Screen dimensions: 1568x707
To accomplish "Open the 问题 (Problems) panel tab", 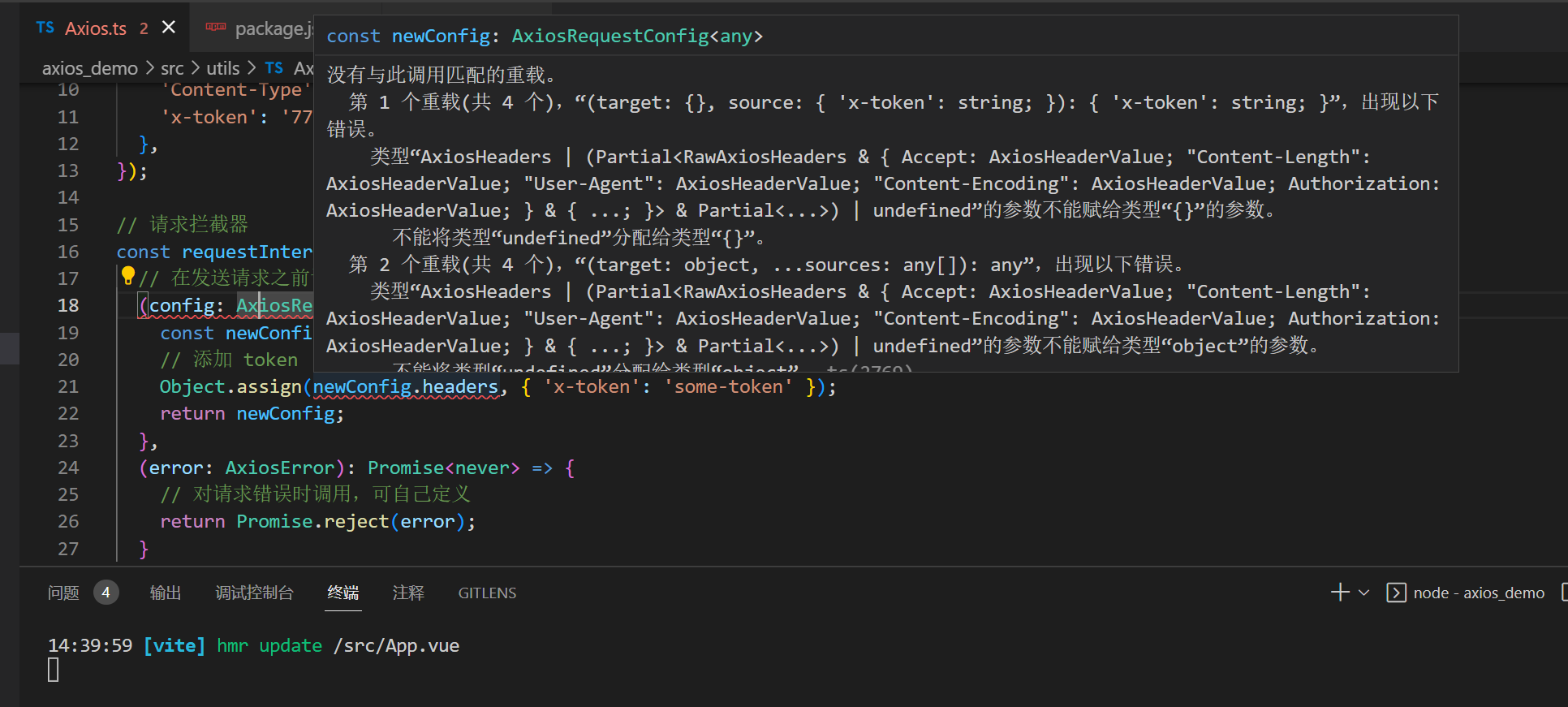I will (x=63, y=593).
